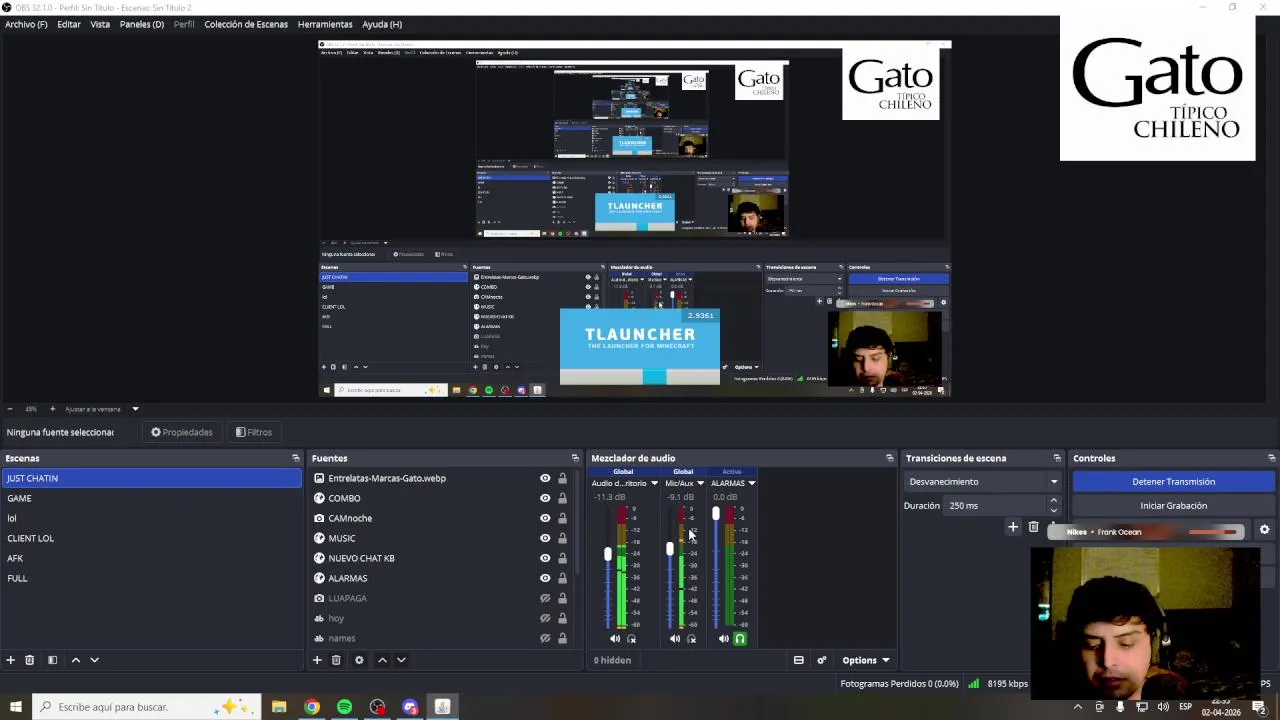
Task: Decrease the Duración value with the down stepper
Action: pyautogui.click(x=1054, y=510)
